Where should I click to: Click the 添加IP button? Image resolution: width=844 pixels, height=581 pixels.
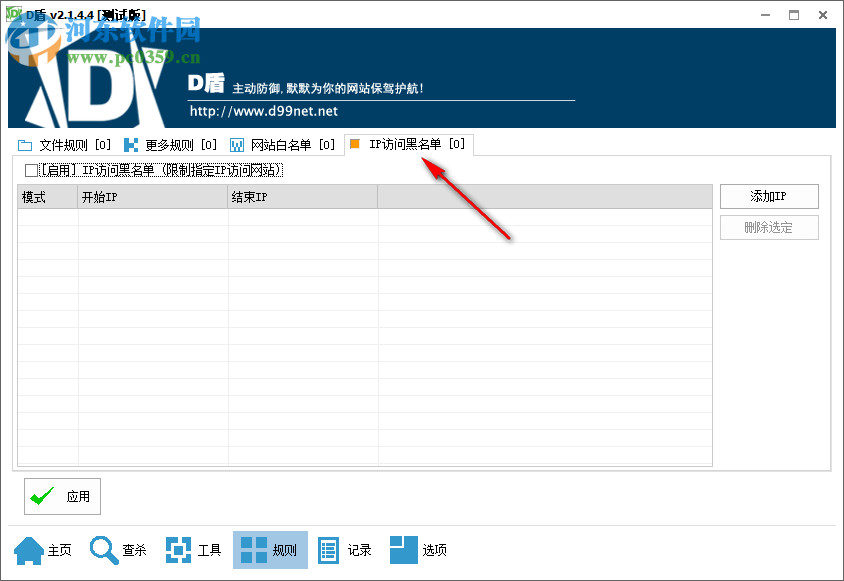click(x=769, y=197)
